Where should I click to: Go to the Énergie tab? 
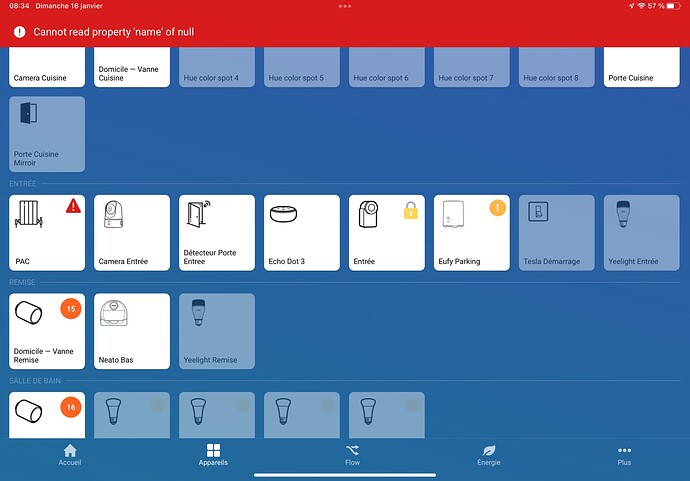(488, 455)
